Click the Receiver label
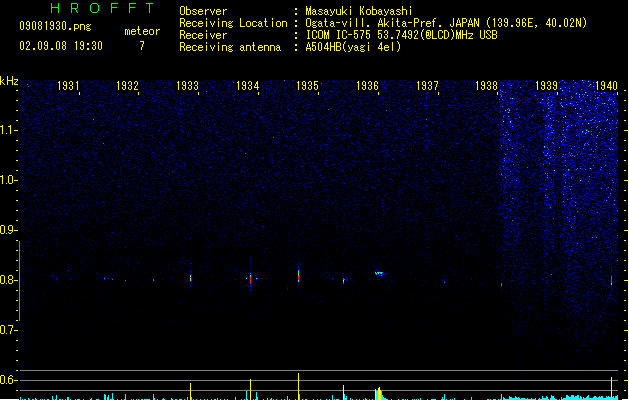 point(203,35)
